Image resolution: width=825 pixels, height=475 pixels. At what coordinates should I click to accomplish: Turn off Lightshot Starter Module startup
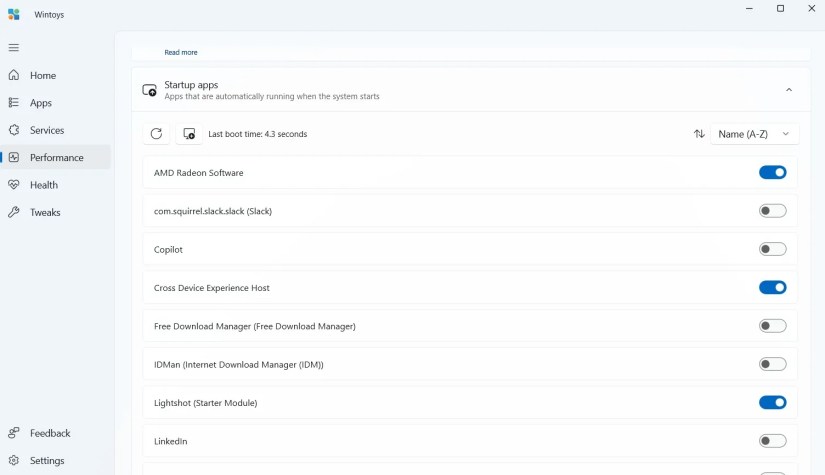pyautogui.click(x=772, y=403)
